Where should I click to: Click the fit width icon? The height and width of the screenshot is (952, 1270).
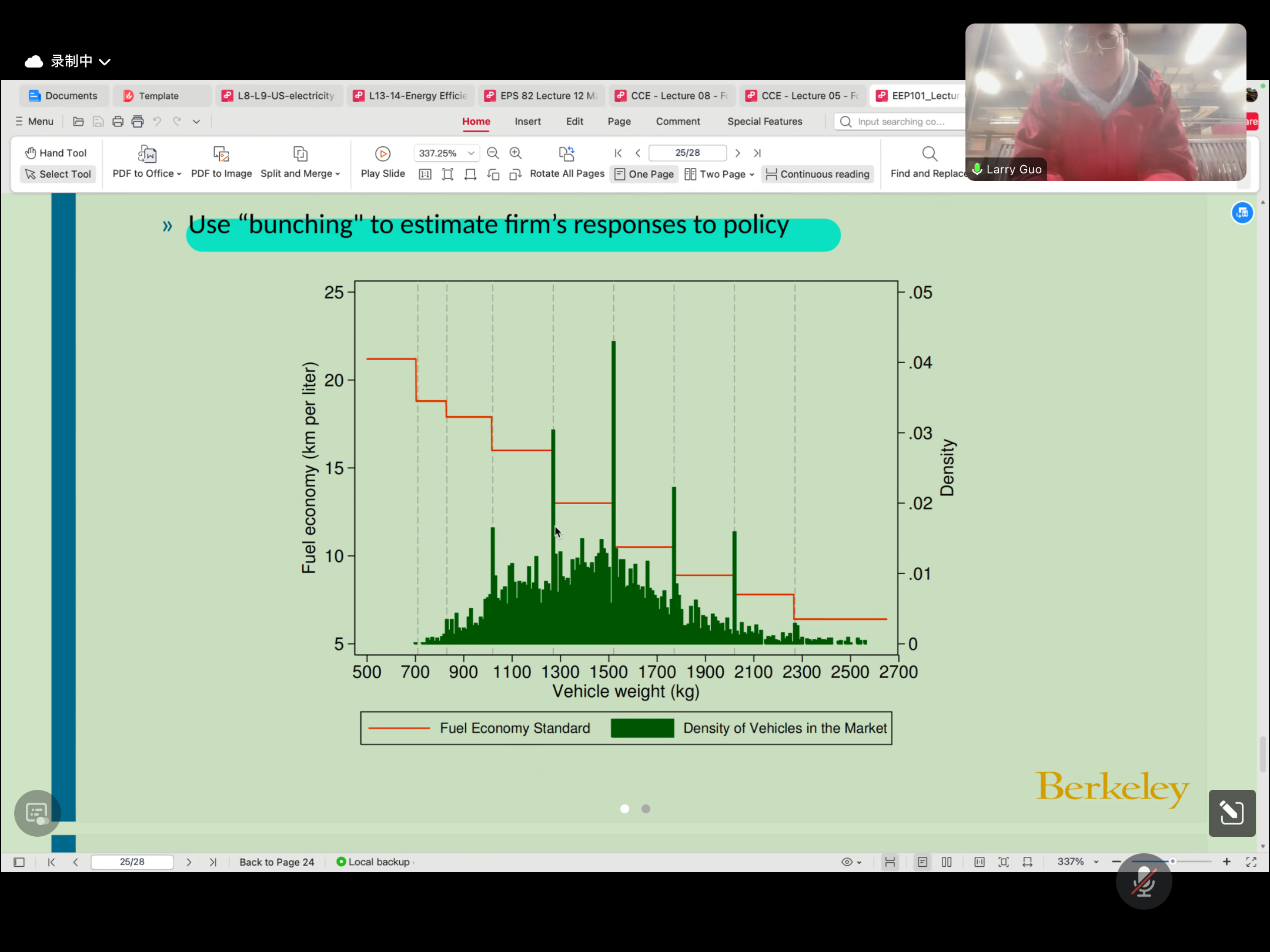(x=470, y=174)
